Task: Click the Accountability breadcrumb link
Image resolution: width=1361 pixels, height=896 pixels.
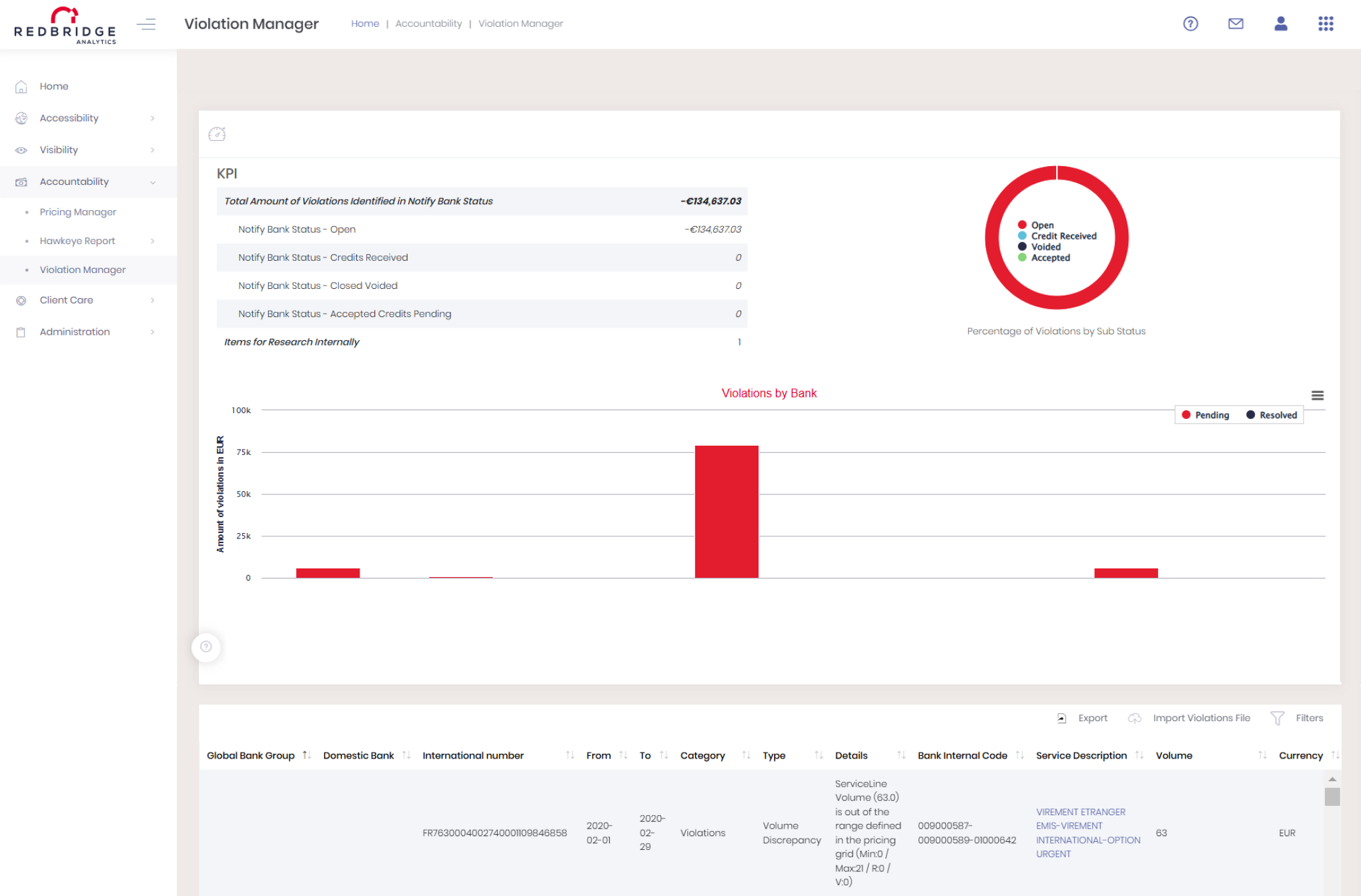Action: point(428,23)
